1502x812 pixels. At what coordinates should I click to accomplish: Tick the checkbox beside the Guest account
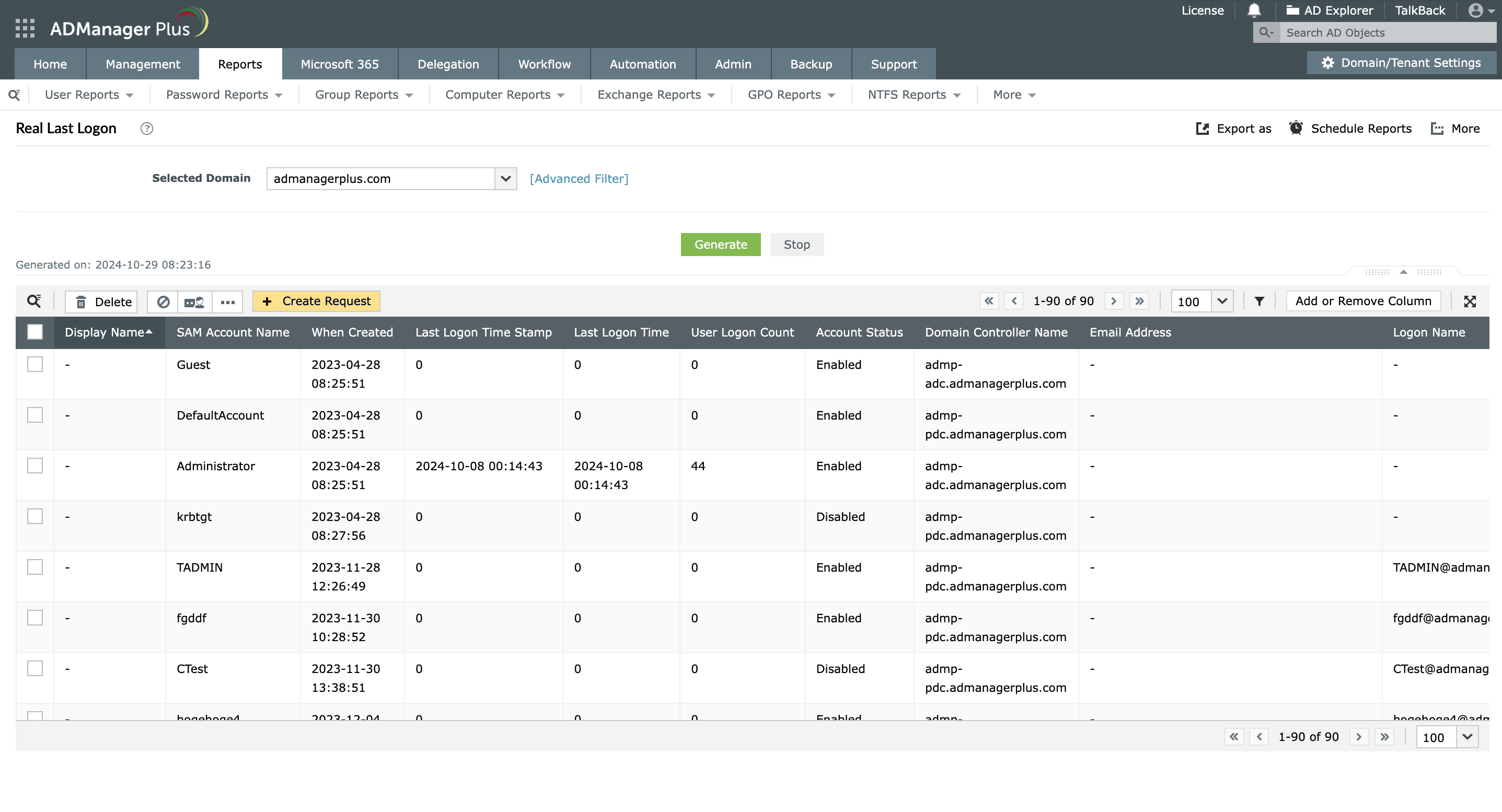click(35, 364)
